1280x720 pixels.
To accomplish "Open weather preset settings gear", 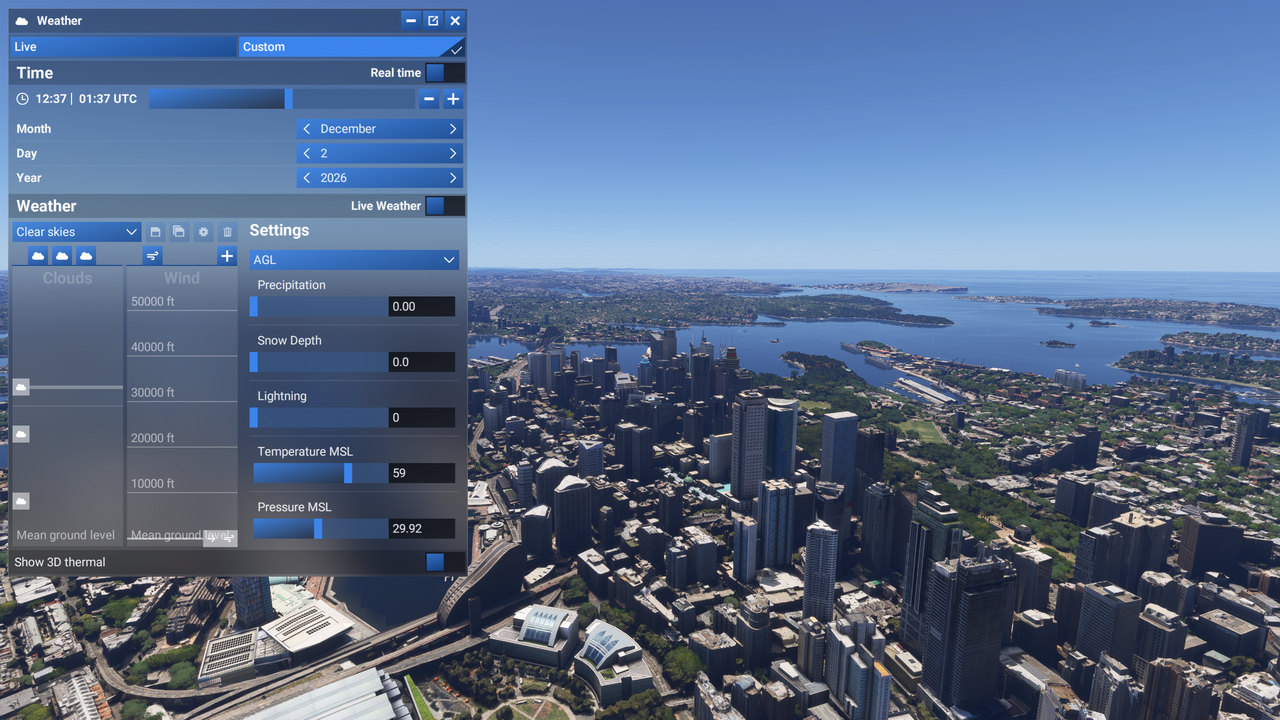I will [x=203, y=232].
